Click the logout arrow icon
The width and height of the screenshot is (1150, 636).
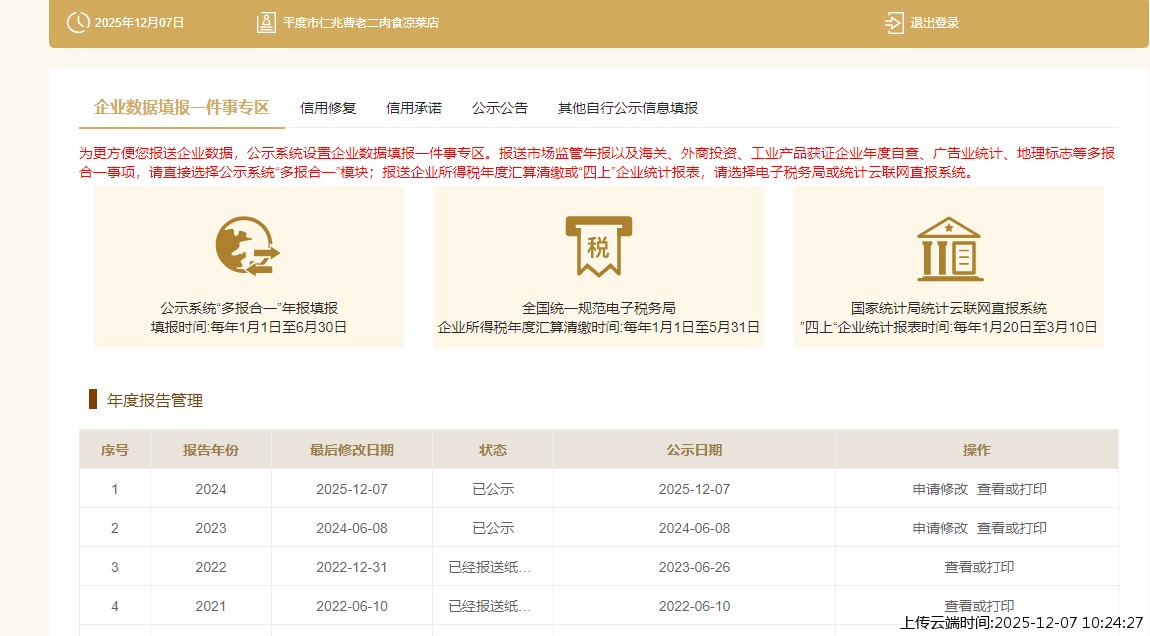894,22
